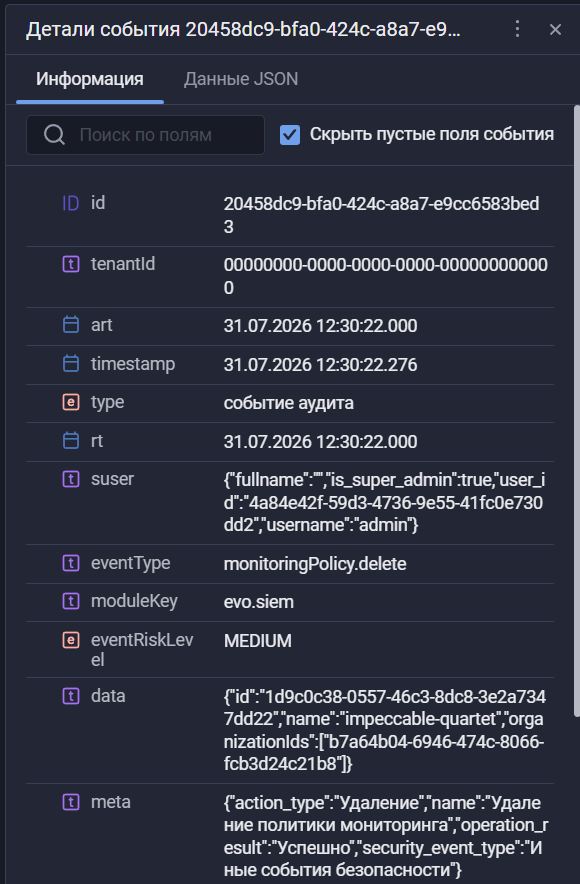Click the enum icon beside eventRiskLevel

click(70, 640)
